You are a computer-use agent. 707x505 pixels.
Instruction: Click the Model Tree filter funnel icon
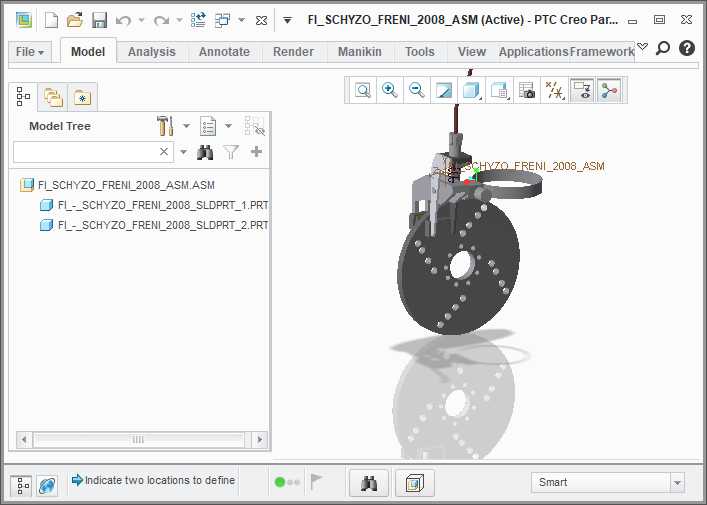click(231, 152)
